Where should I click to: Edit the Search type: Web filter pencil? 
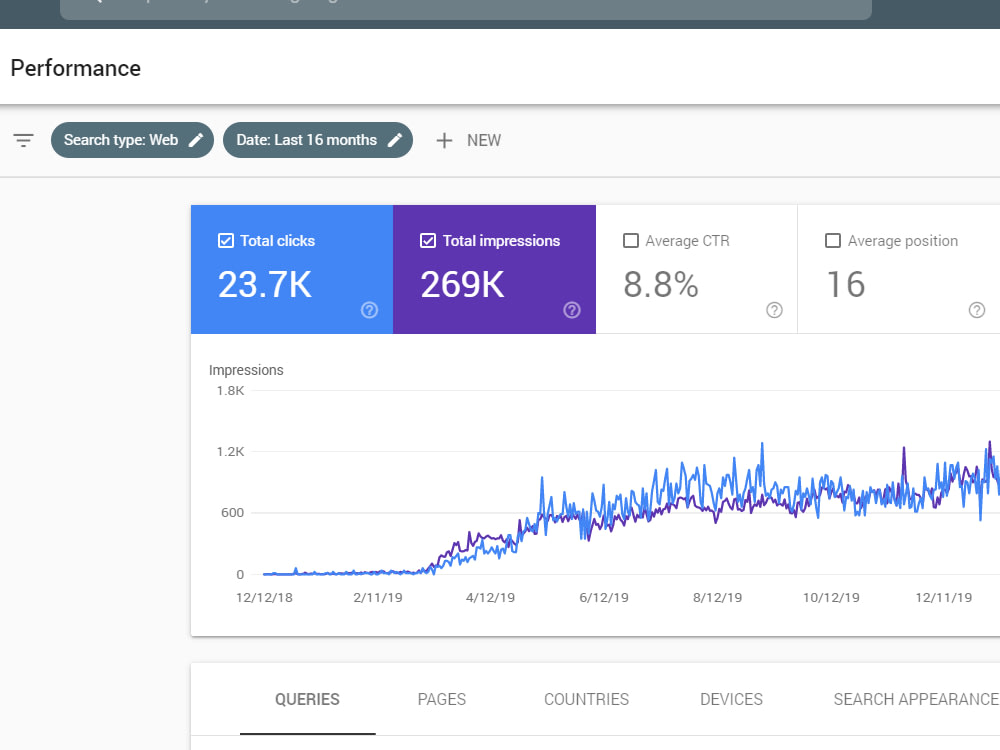(x=196, y=140)
